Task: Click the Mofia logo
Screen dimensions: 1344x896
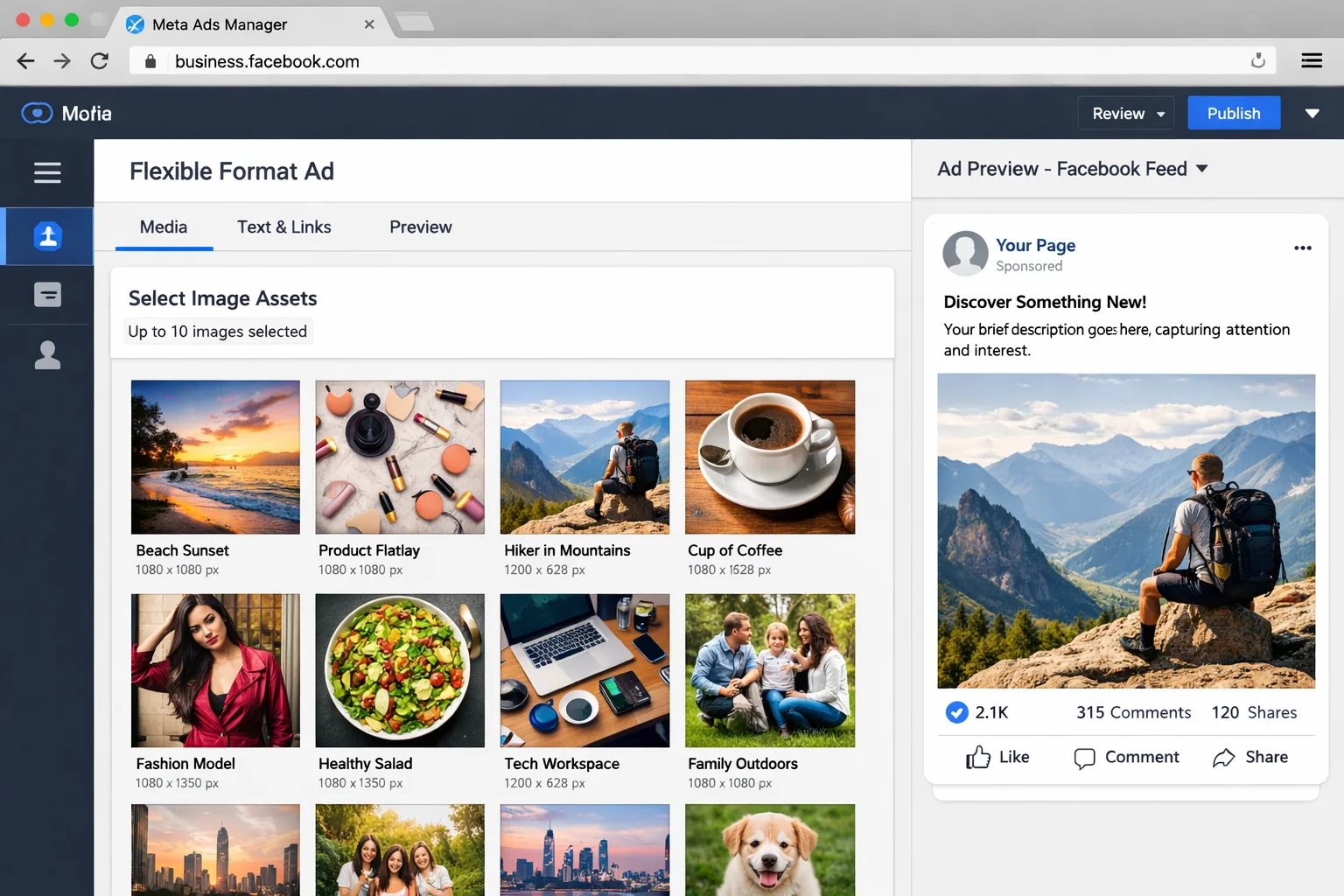Action: (66, 113)
